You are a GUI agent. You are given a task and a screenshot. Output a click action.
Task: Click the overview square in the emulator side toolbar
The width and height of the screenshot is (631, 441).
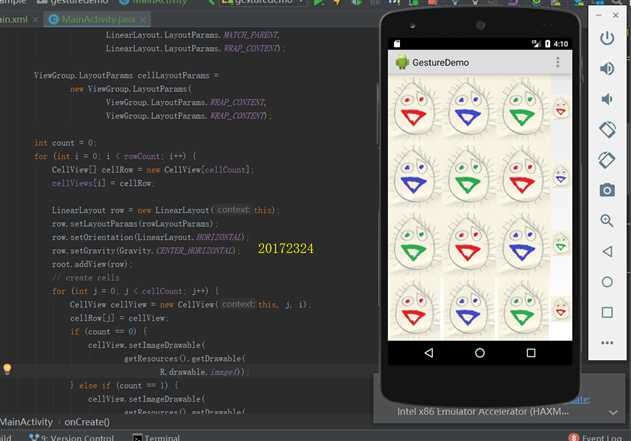click(x=607, y=312)
